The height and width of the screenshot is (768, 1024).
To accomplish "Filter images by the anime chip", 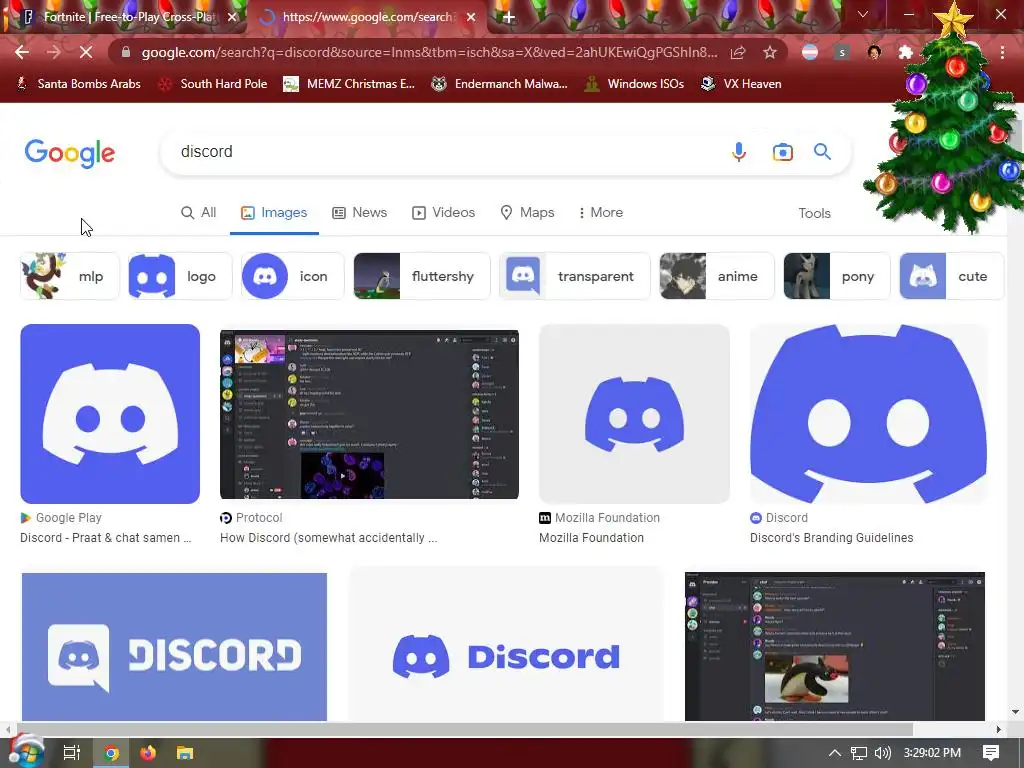I will [x=716, y=276].
